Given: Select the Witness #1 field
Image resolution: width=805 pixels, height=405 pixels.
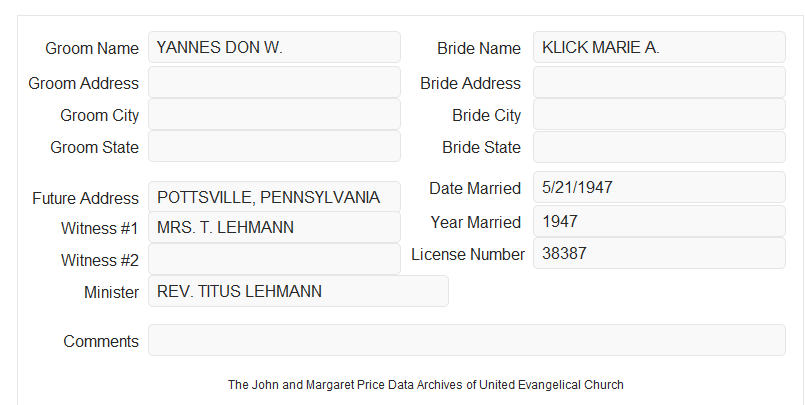Looking at the screenshot, I should coord(274,227).
